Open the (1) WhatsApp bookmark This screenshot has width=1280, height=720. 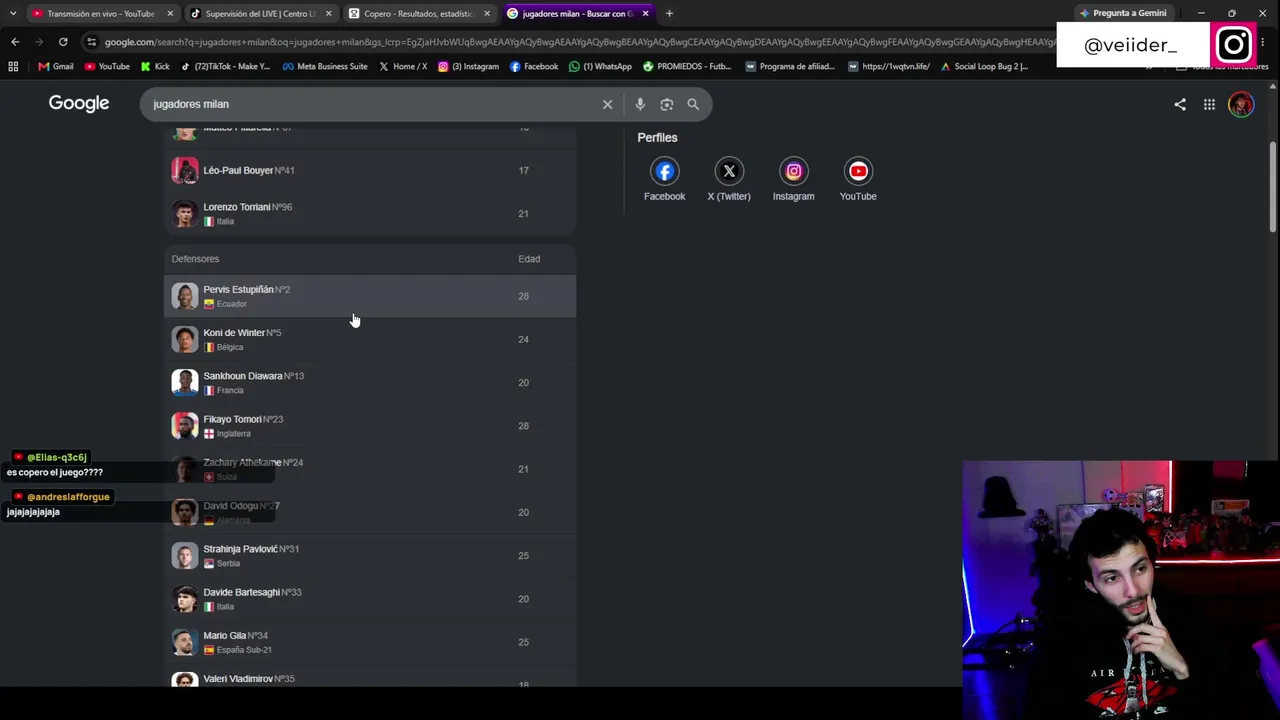[600, 66]
